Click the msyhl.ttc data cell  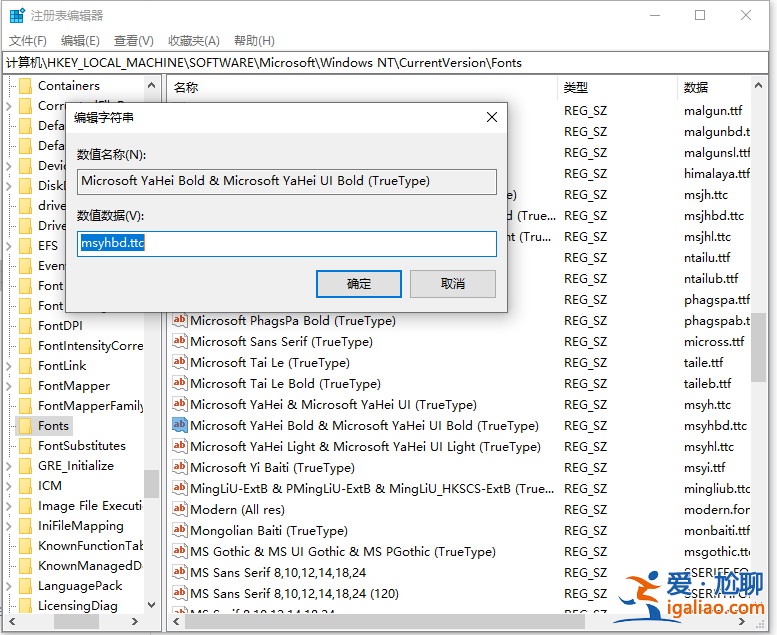coord(709,447)
